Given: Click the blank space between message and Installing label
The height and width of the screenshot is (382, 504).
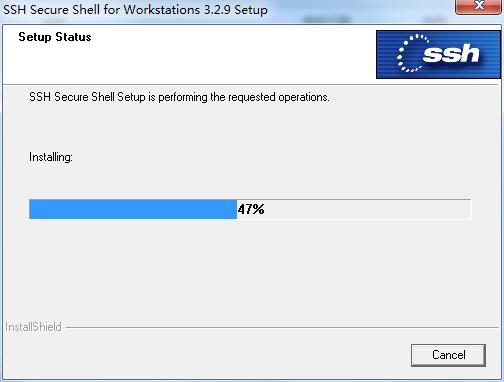Looking at the screenshot, I should click(250, 127).
